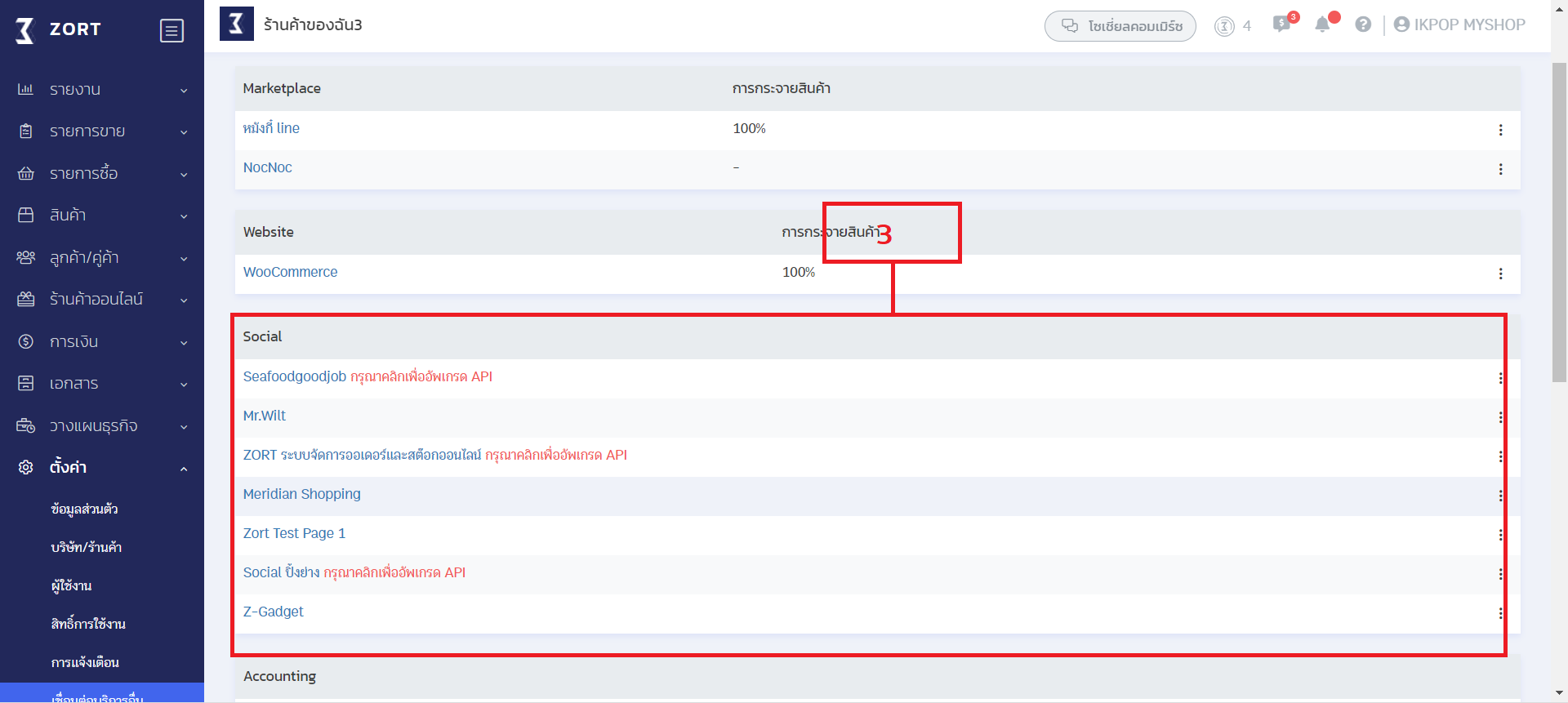Viewport: 1568px width, 703px height.
Task: Click the products box icon
Action: coord(26,215)
